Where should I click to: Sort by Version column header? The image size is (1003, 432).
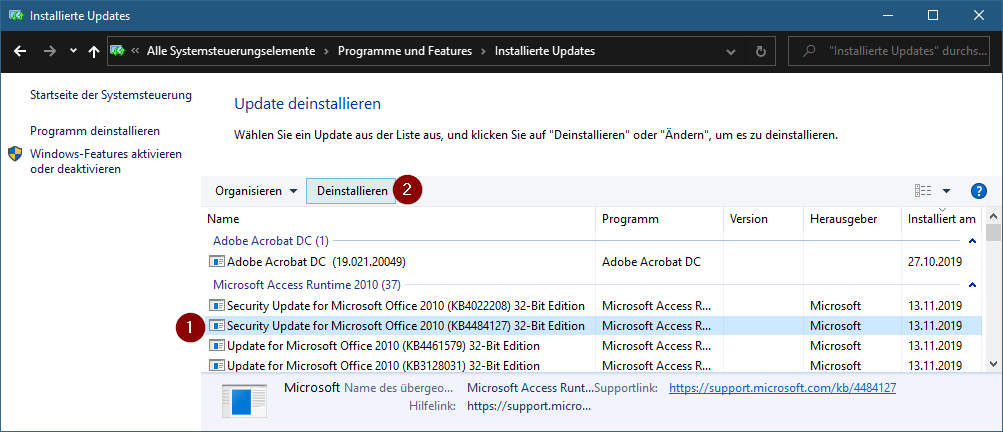(x=763, y=219)
